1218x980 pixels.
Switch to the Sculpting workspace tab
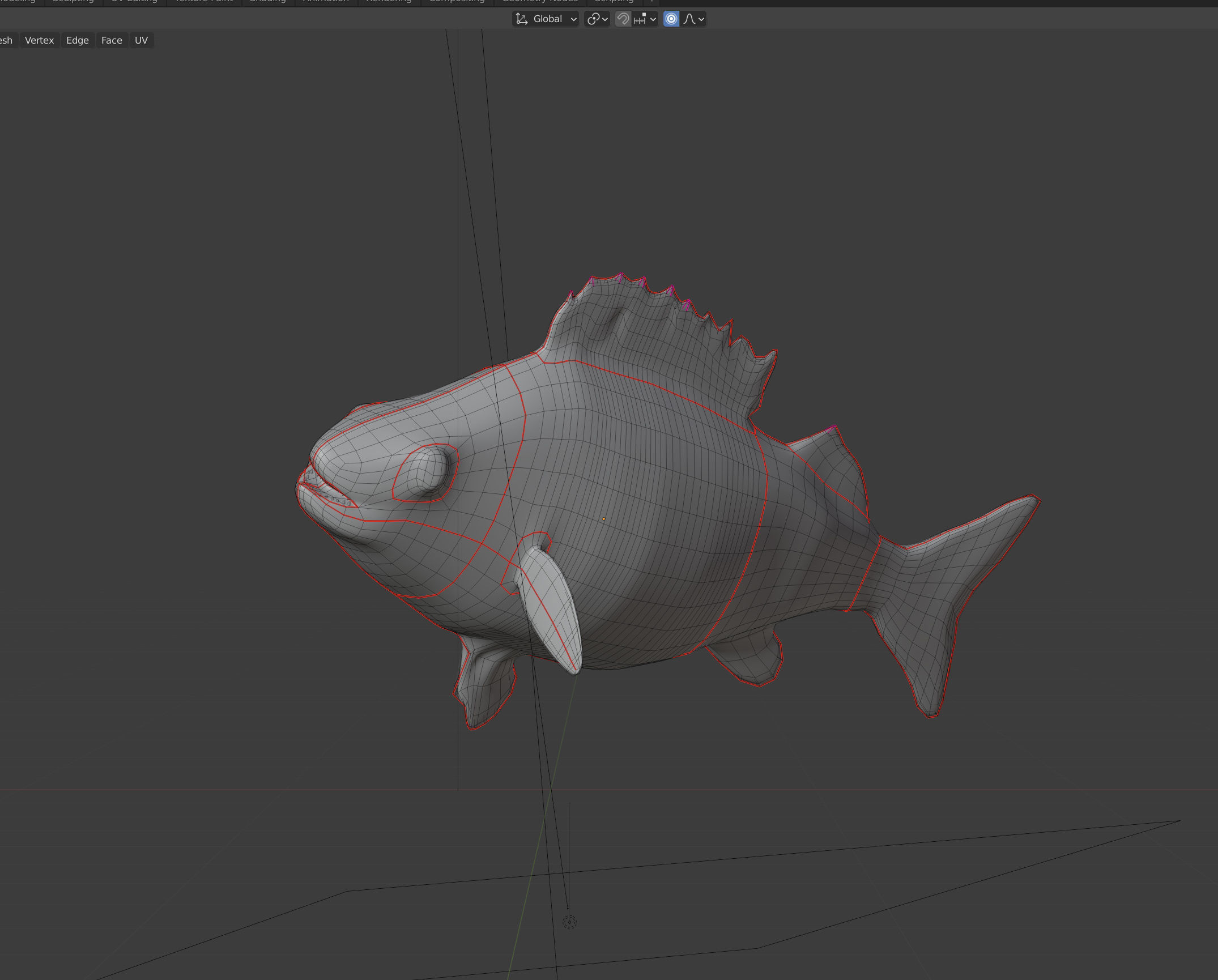tap(73, 2)
